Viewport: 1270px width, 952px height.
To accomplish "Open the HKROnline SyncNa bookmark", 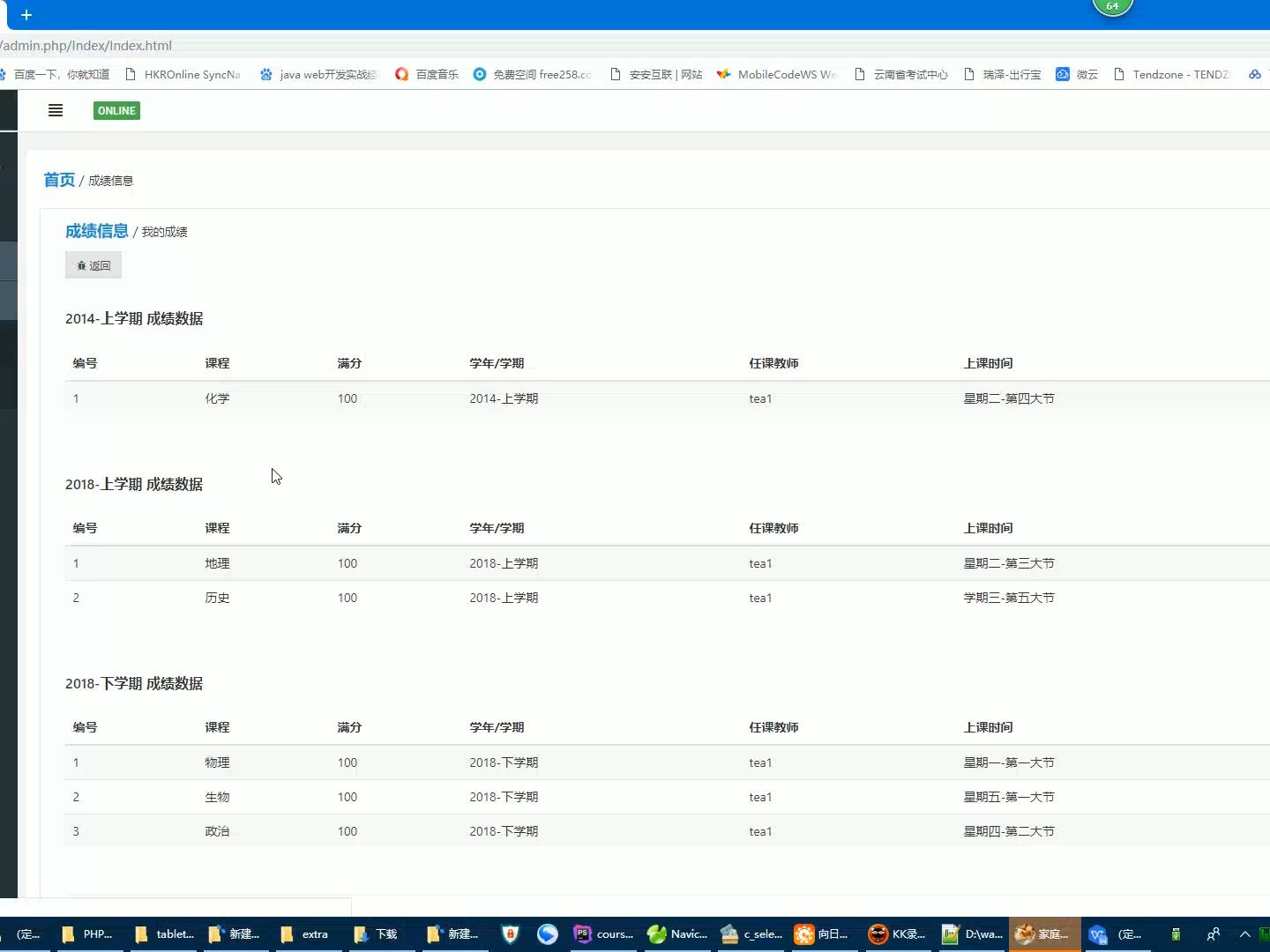I will click(x=183, y=74).
